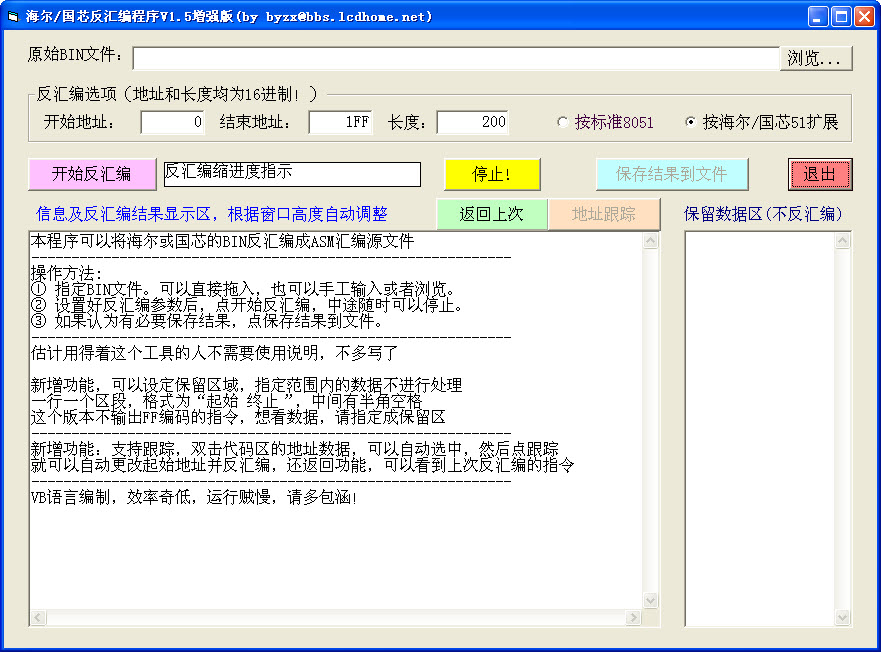Click the 结束地址 end address field
Screen dimensions: 881x652
340,122
